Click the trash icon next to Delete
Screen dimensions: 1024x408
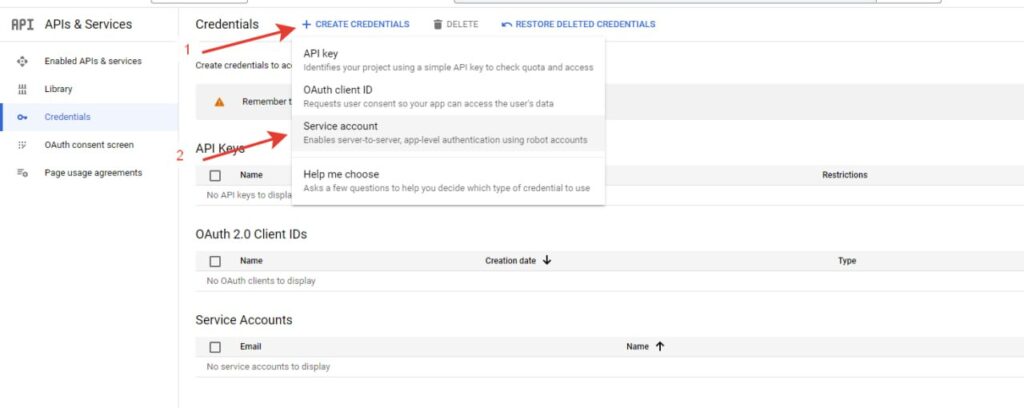point(438,24)
